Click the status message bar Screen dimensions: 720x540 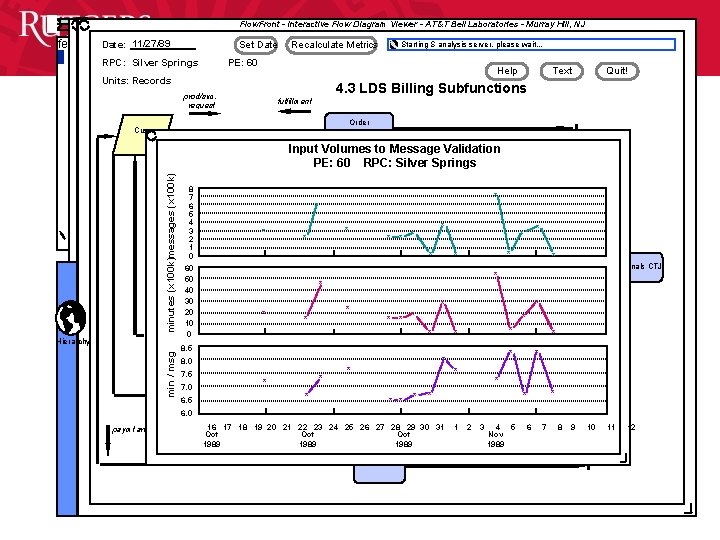coord(531,45)
